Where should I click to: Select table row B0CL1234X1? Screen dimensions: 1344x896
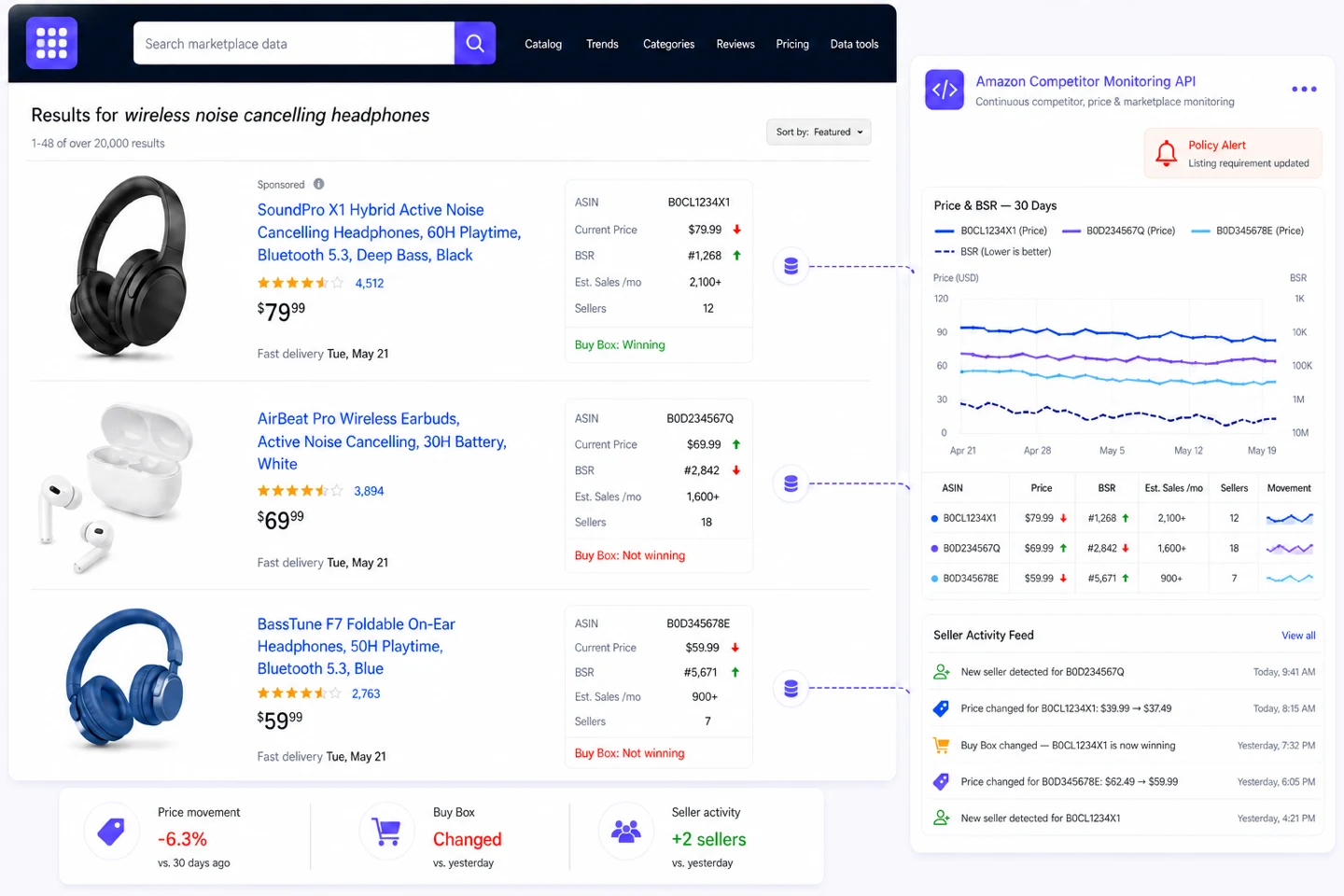[x=1123, y=518]
